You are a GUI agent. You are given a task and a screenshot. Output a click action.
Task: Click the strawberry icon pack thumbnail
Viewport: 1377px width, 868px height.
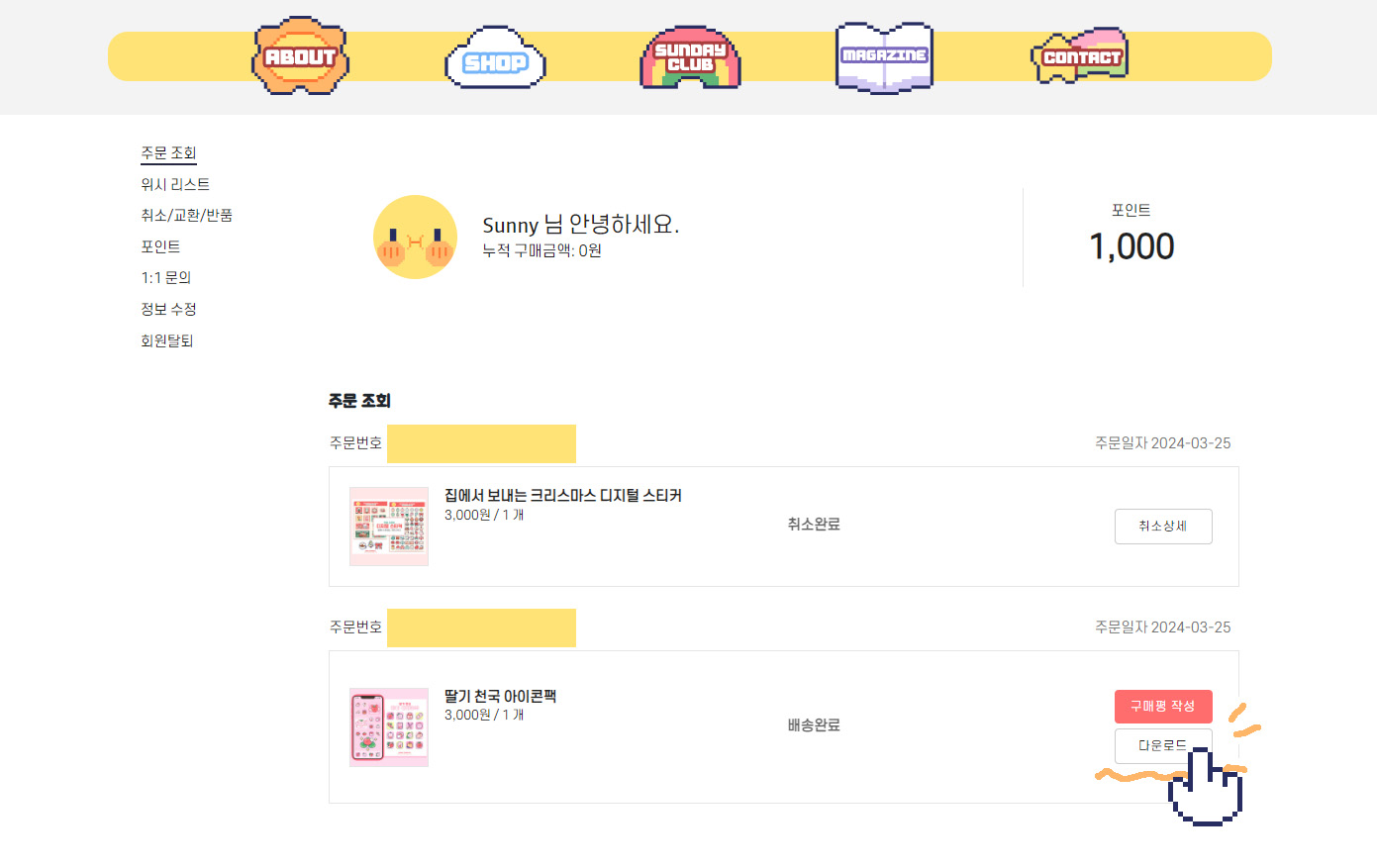(389, 727)
